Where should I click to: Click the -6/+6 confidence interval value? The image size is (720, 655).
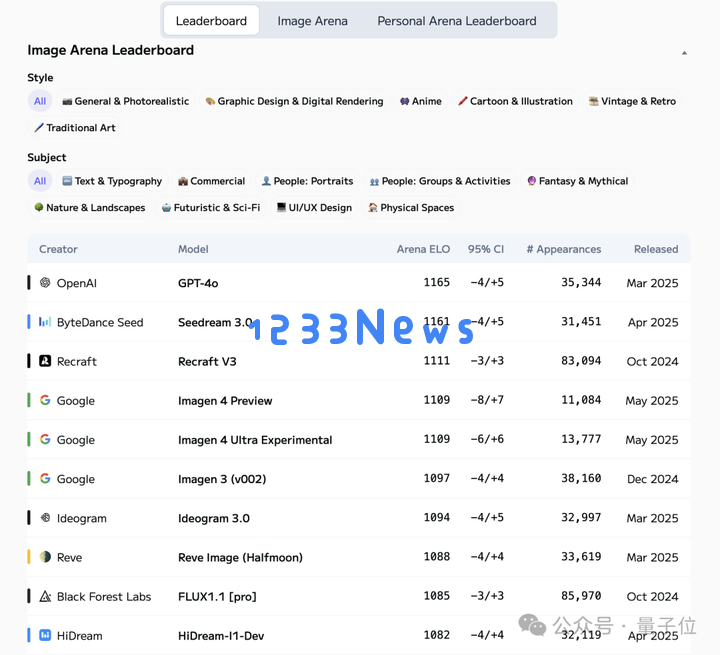(487, 439)
